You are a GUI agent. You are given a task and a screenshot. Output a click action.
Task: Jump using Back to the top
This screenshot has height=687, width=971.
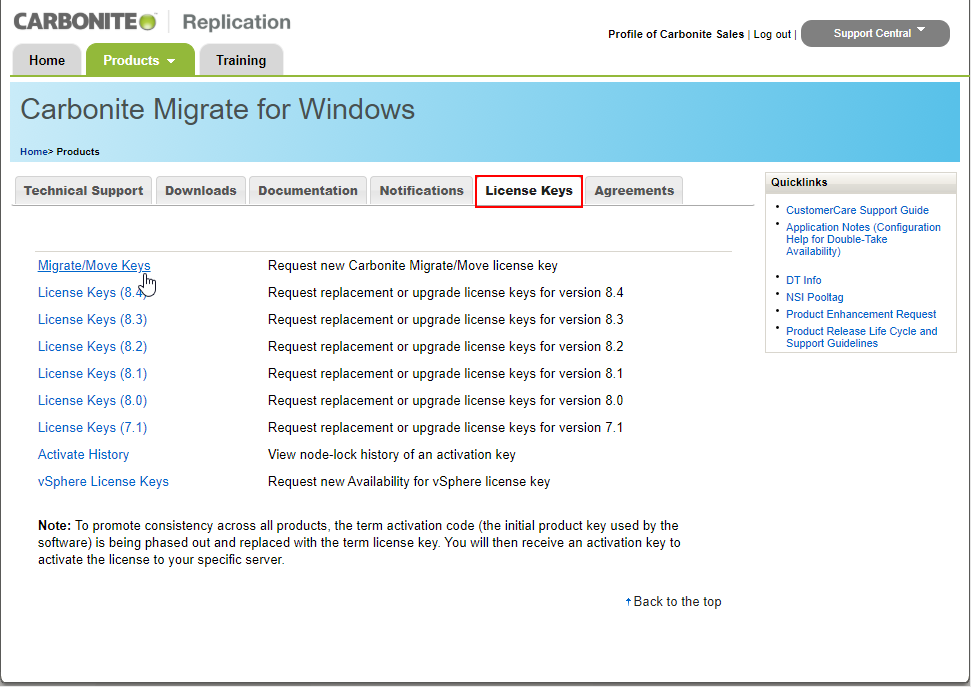click(676, 602)
